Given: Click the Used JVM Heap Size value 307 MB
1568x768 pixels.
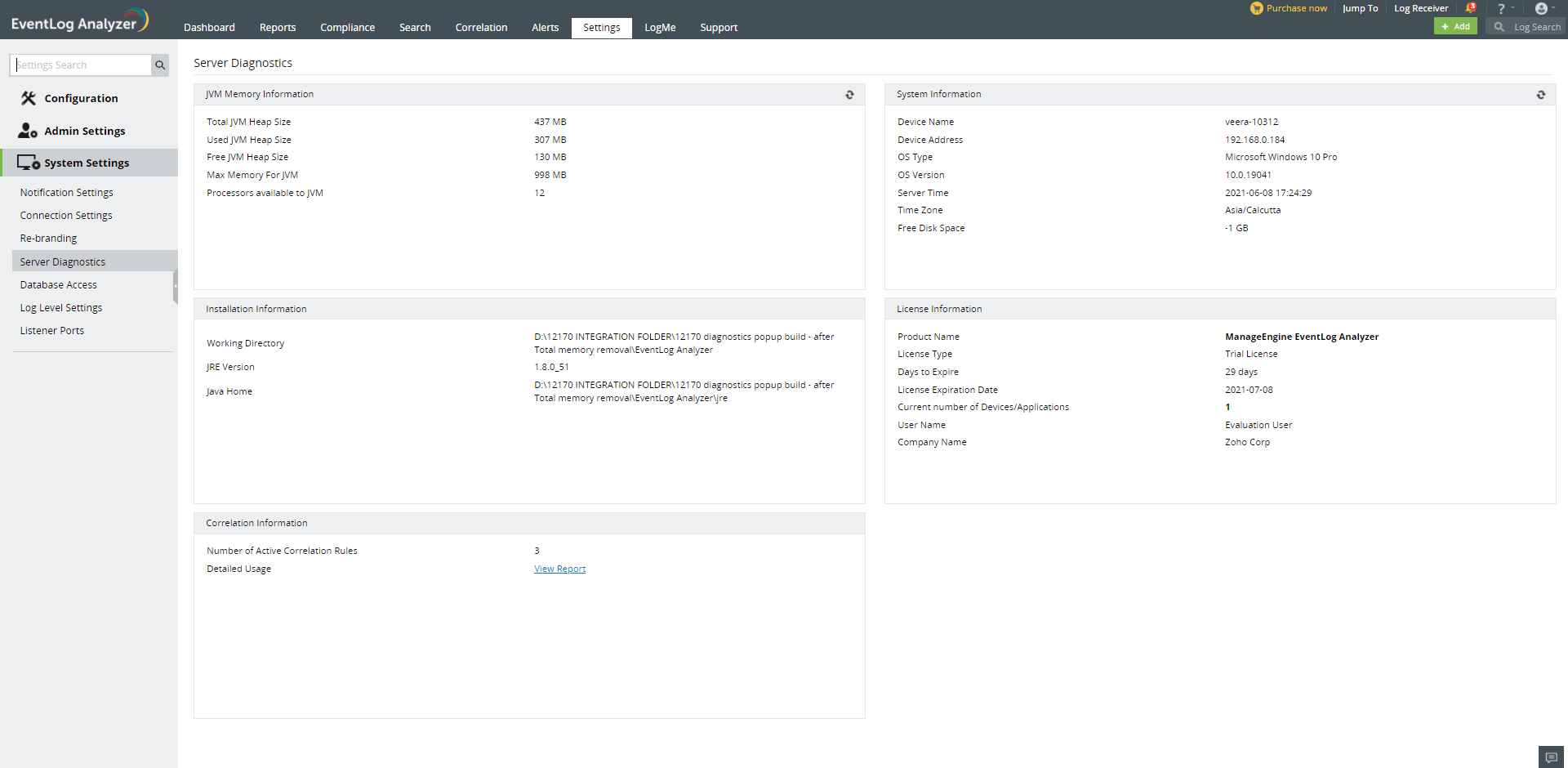Looking at the screenshot, I should tap(550, 141).
